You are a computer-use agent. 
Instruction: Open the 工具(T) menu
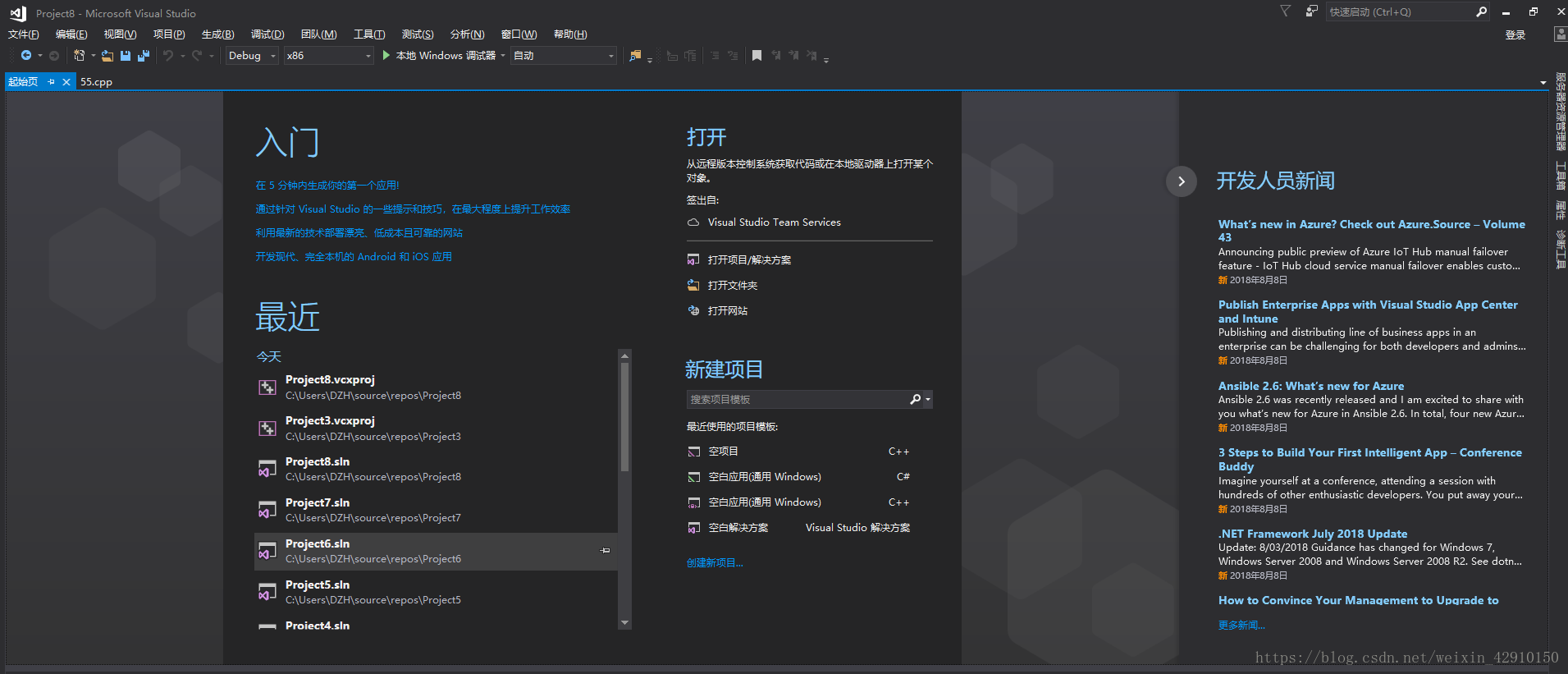369,34
